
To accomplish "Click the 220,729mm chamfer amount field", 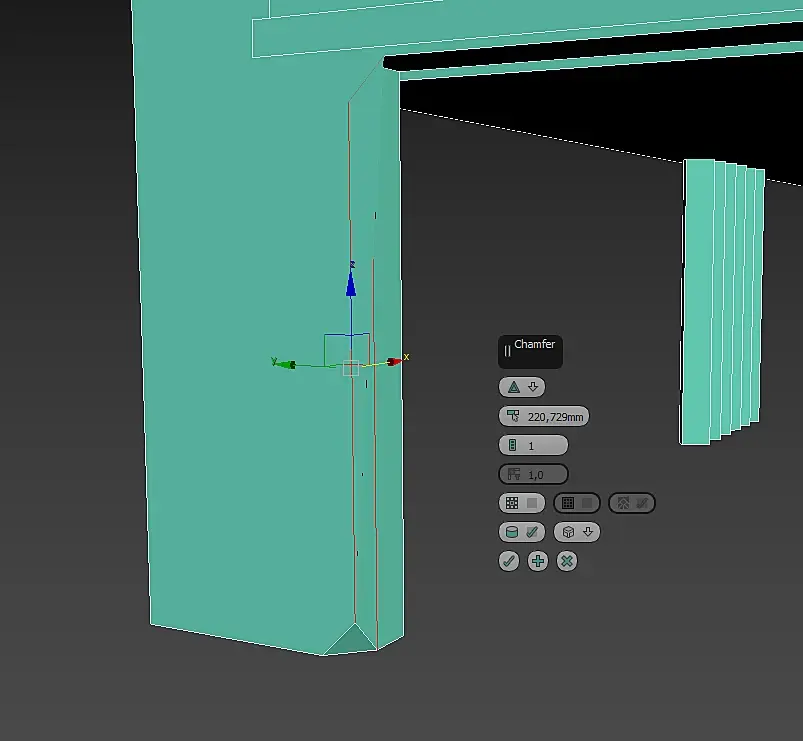I will coord(544,416).
